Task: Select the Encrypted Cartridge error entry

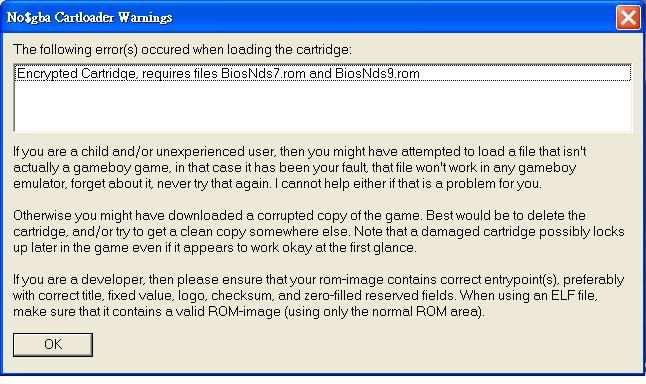Action: [x=323, y=73]
